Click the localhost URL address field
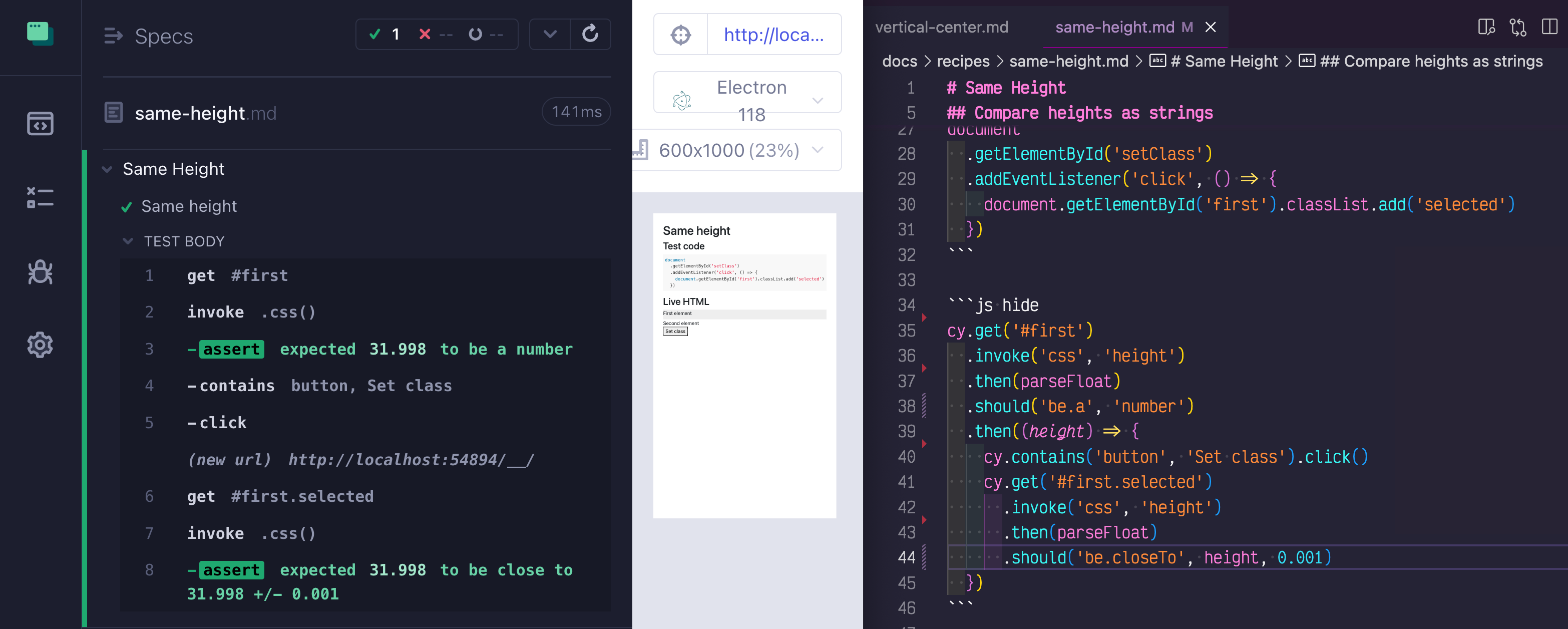The width and height of the screenshot is (1568, 629). (773, 35)
